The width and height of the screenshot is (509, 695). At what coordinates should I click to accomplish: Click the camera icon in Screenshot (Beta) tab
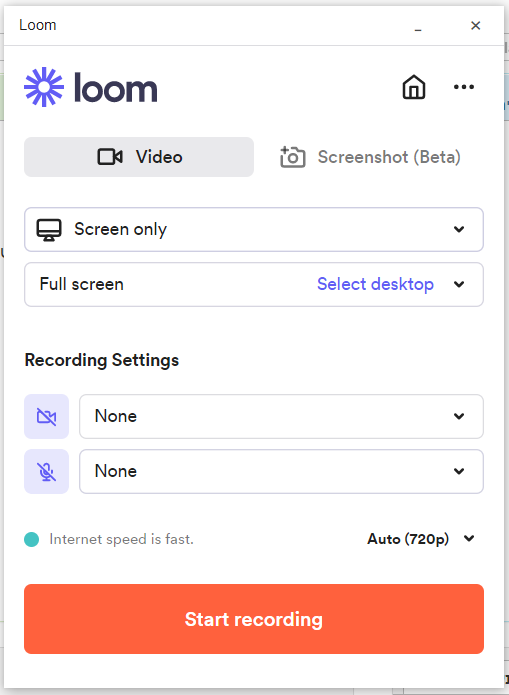pos(293,157)
